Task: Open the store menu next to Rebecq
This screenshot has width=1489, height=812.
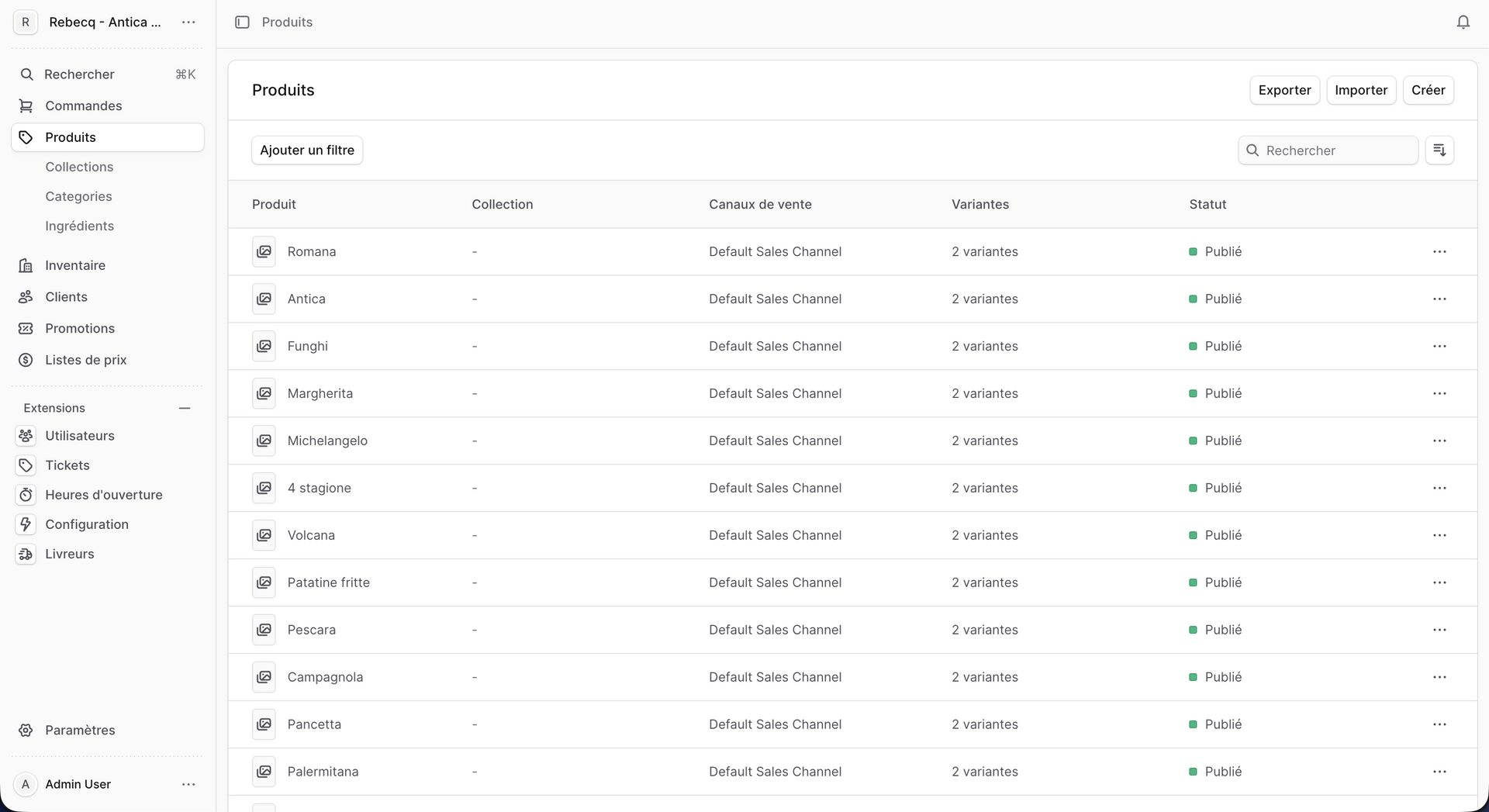Action: click(x=188, y=22)
